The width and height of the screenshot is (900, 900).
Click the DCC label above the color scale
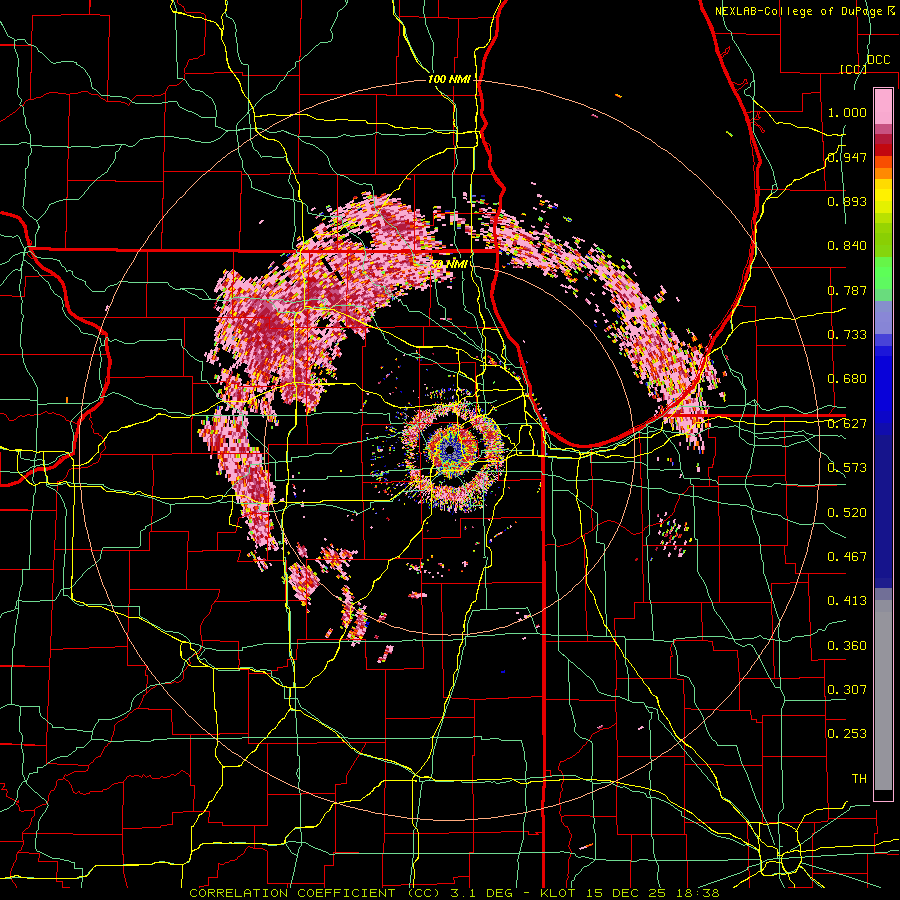(878, 60)
